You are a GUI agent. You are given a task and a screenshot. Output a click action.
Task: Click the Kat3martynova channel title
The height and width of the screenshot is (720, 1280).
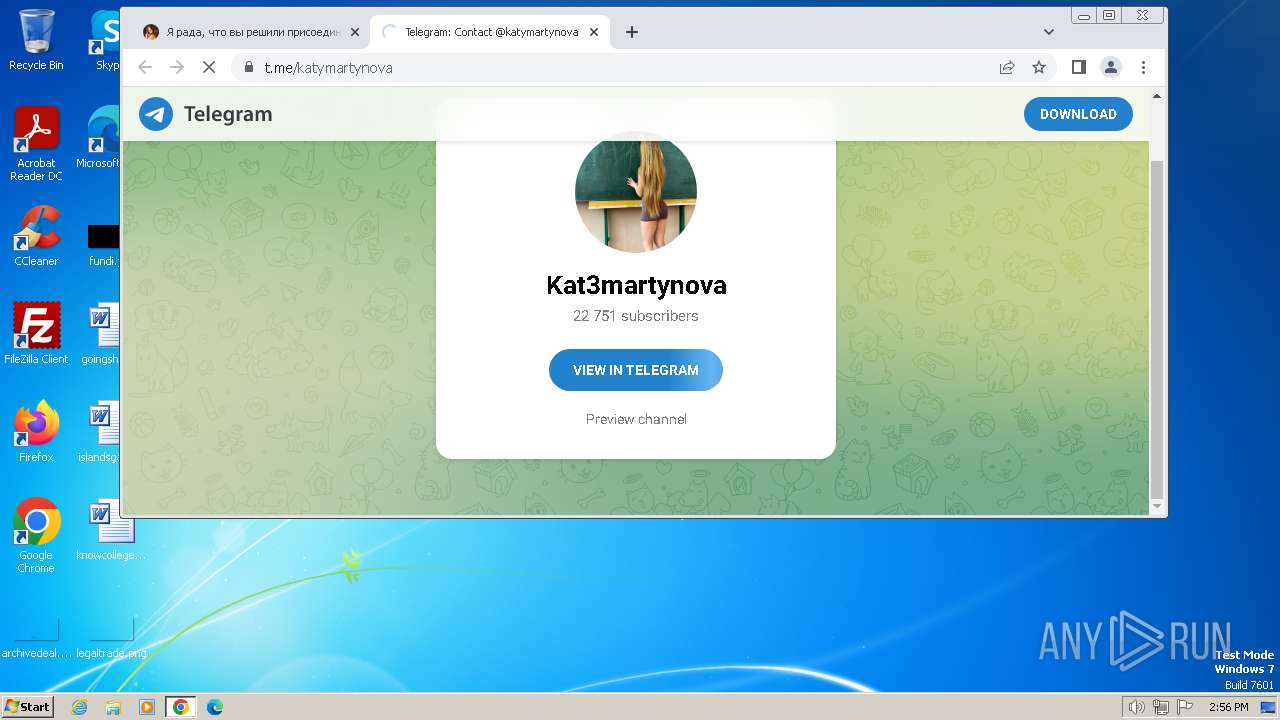[636, 285]
